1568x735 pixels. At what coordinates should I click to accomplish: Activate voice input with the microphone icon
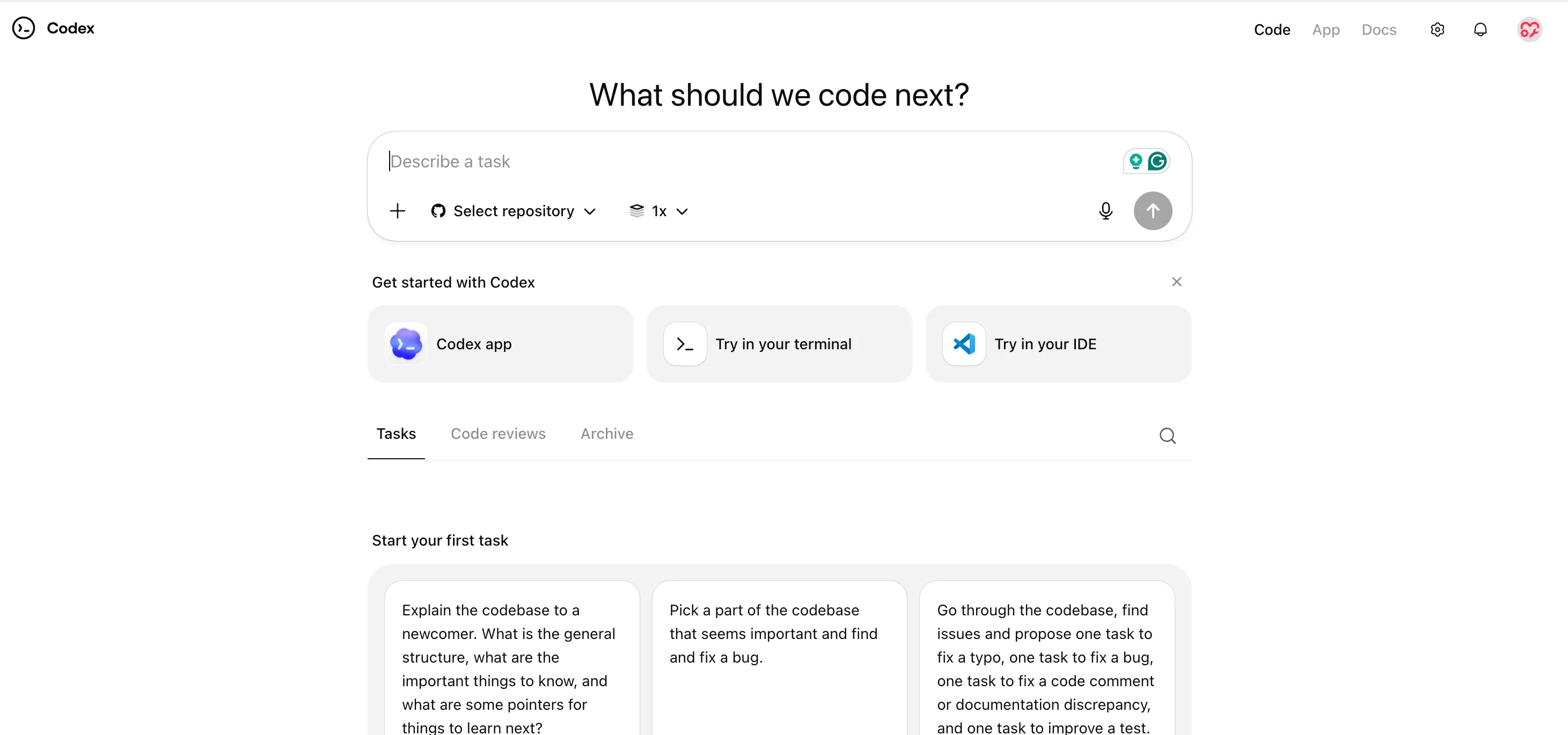coord(1105,211)
